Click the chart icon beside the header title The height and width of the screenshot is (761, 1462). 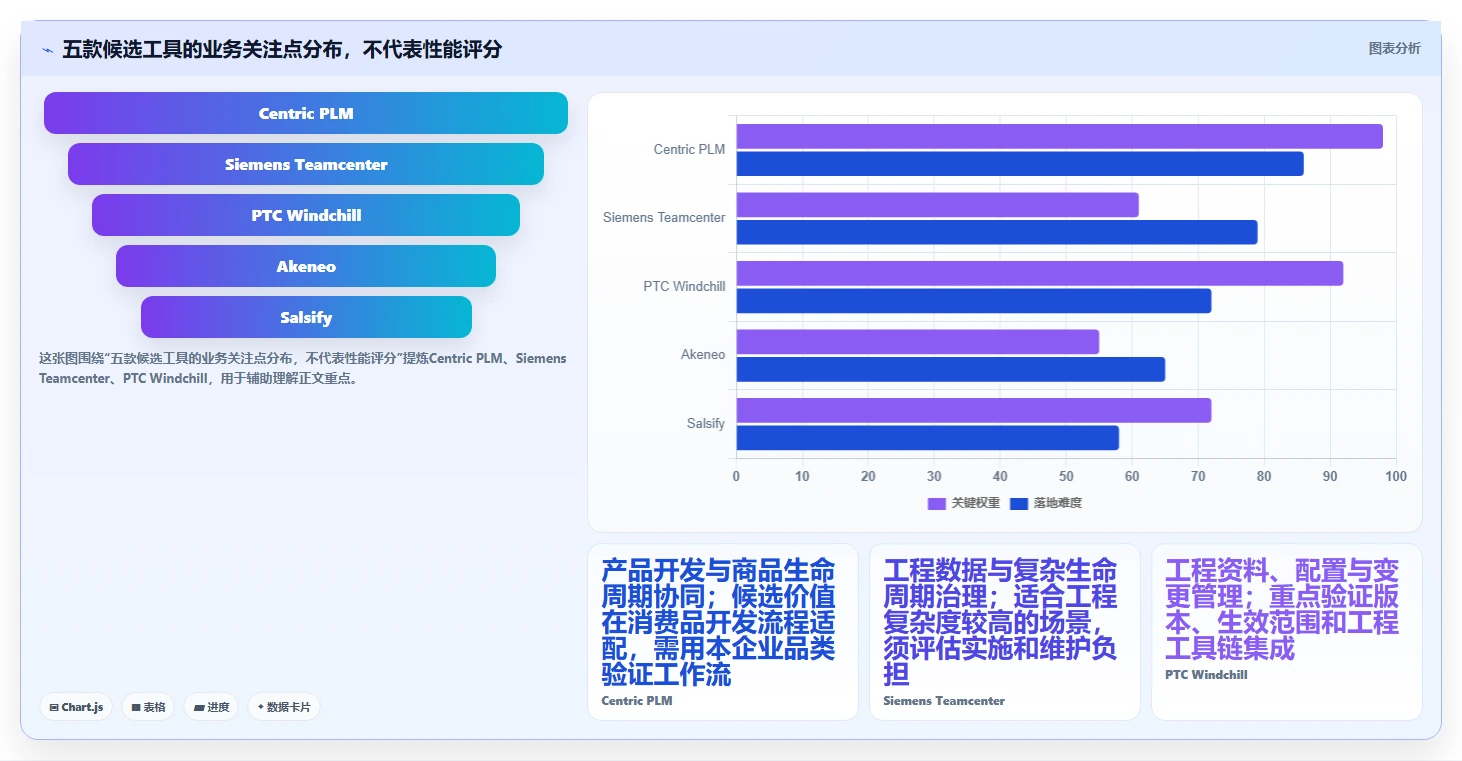pyautogui.click(x=47, y=50)
